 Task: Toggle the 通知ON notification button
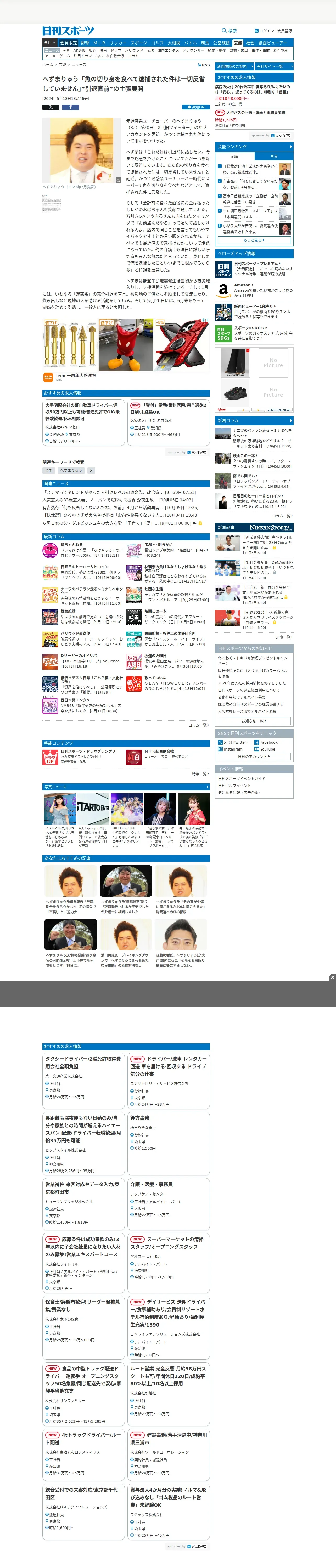[x=196, y=107]
